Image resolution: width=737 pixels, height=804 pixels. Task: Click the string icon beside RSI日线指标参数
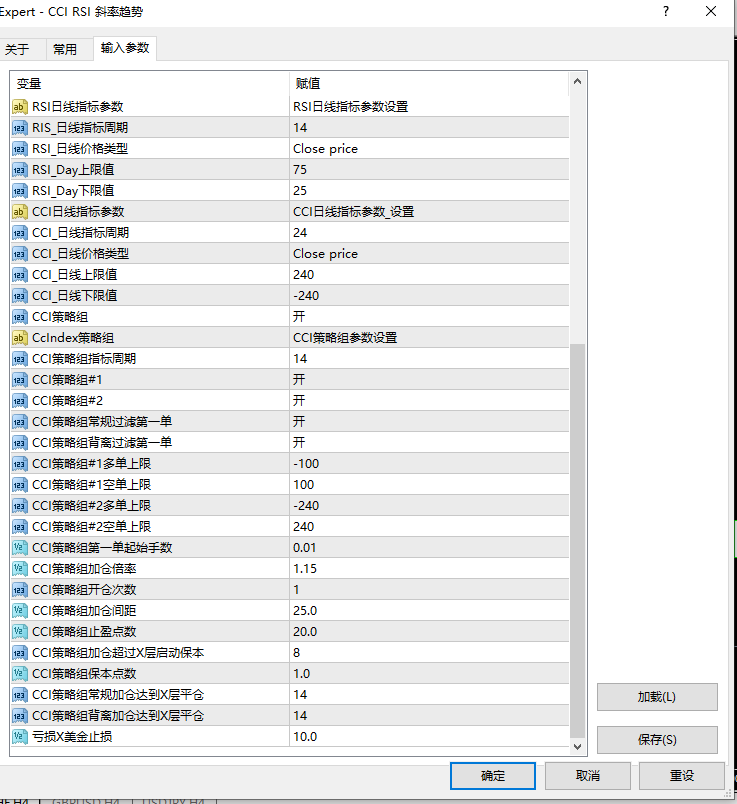pos(19,107)
